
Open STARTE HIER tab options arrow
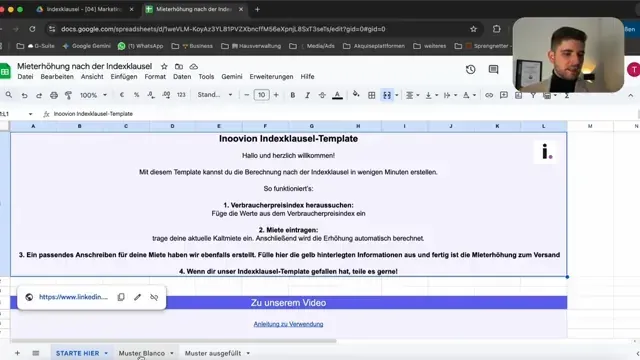coord(106,353)
